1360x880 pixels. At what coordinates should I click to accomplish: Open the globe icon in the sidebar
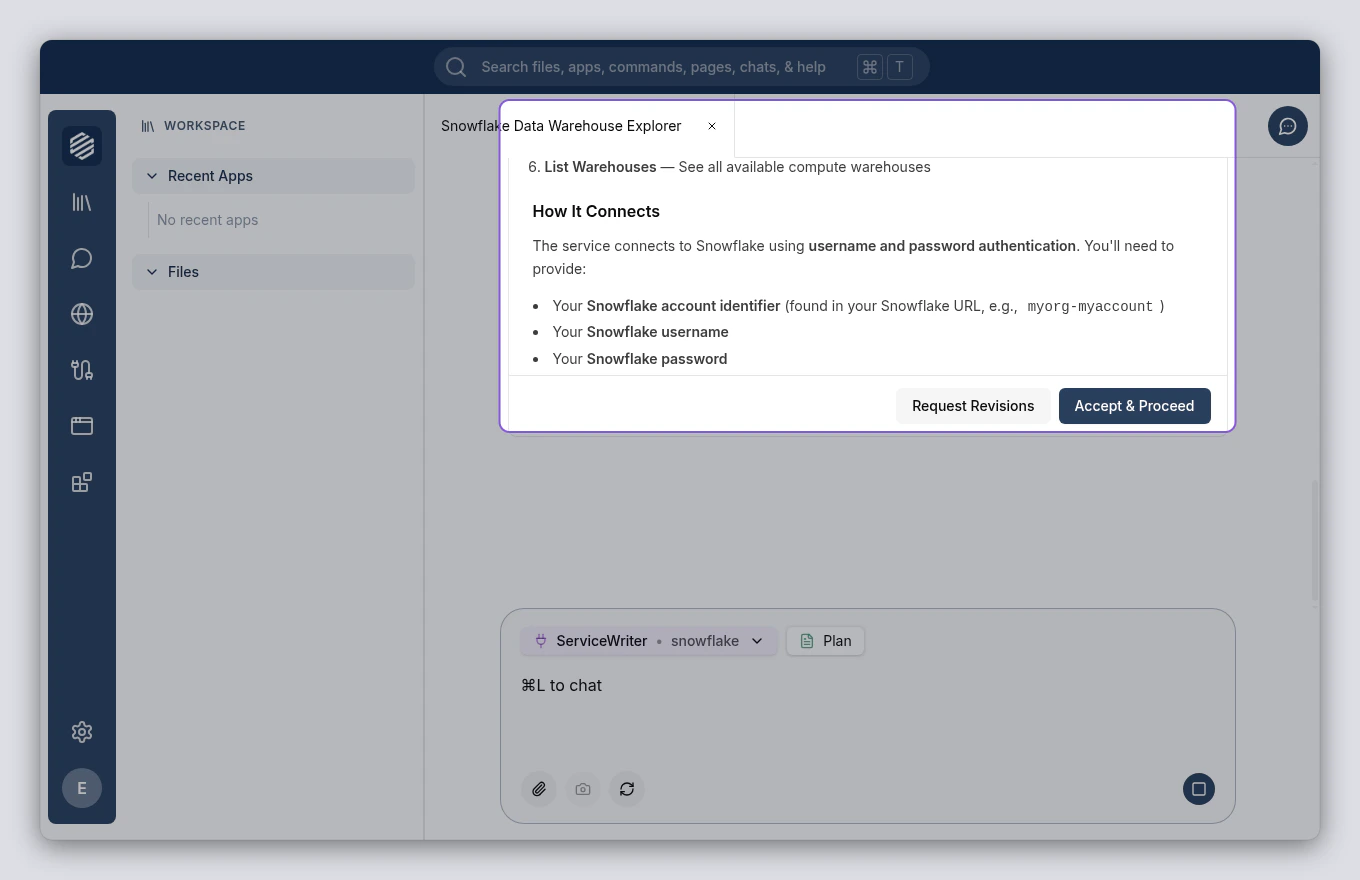82,314
